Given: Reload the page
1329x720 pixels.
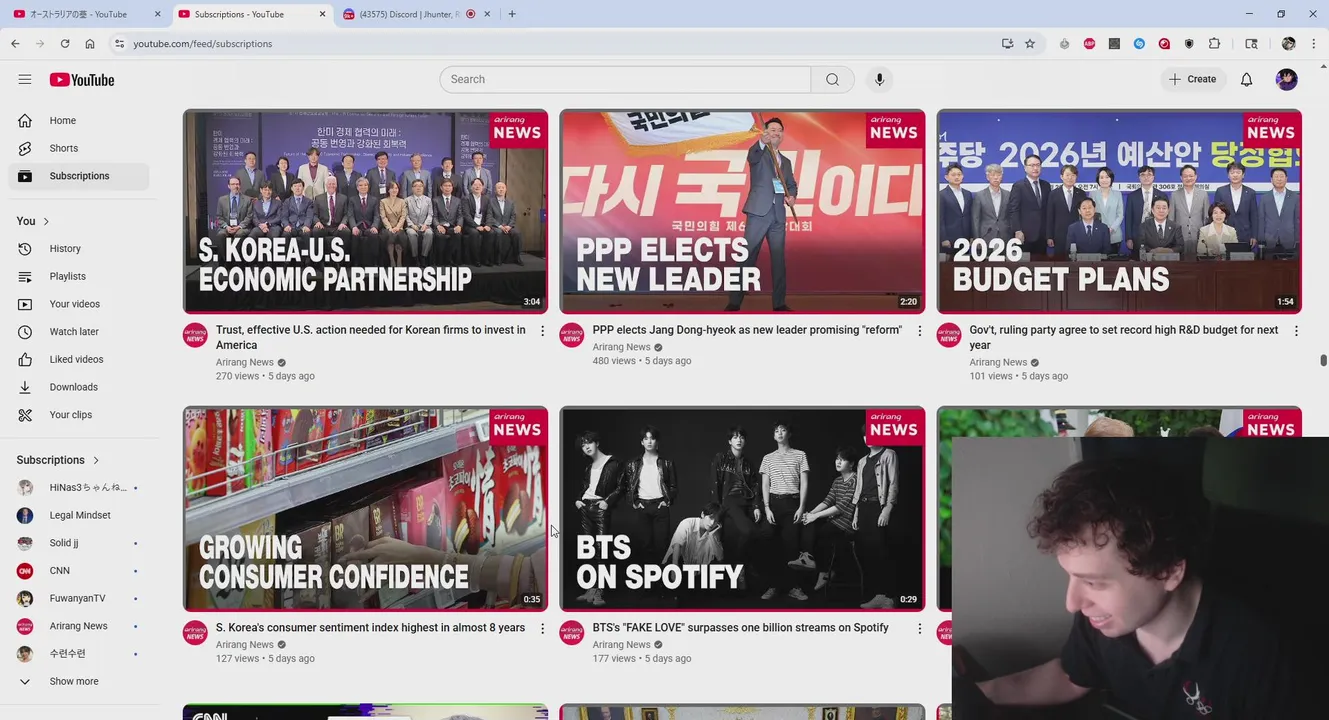Looking at the screenshot, I should point(65,44).
